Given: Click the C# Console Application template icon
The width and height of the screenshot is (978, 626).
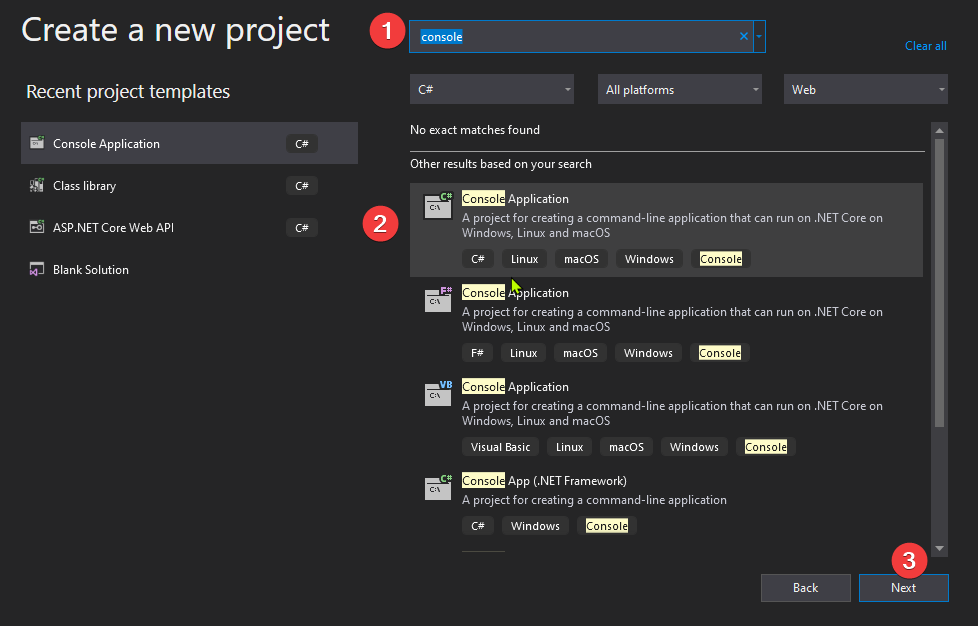Looking at the screenshot, I should coord(438,206).
